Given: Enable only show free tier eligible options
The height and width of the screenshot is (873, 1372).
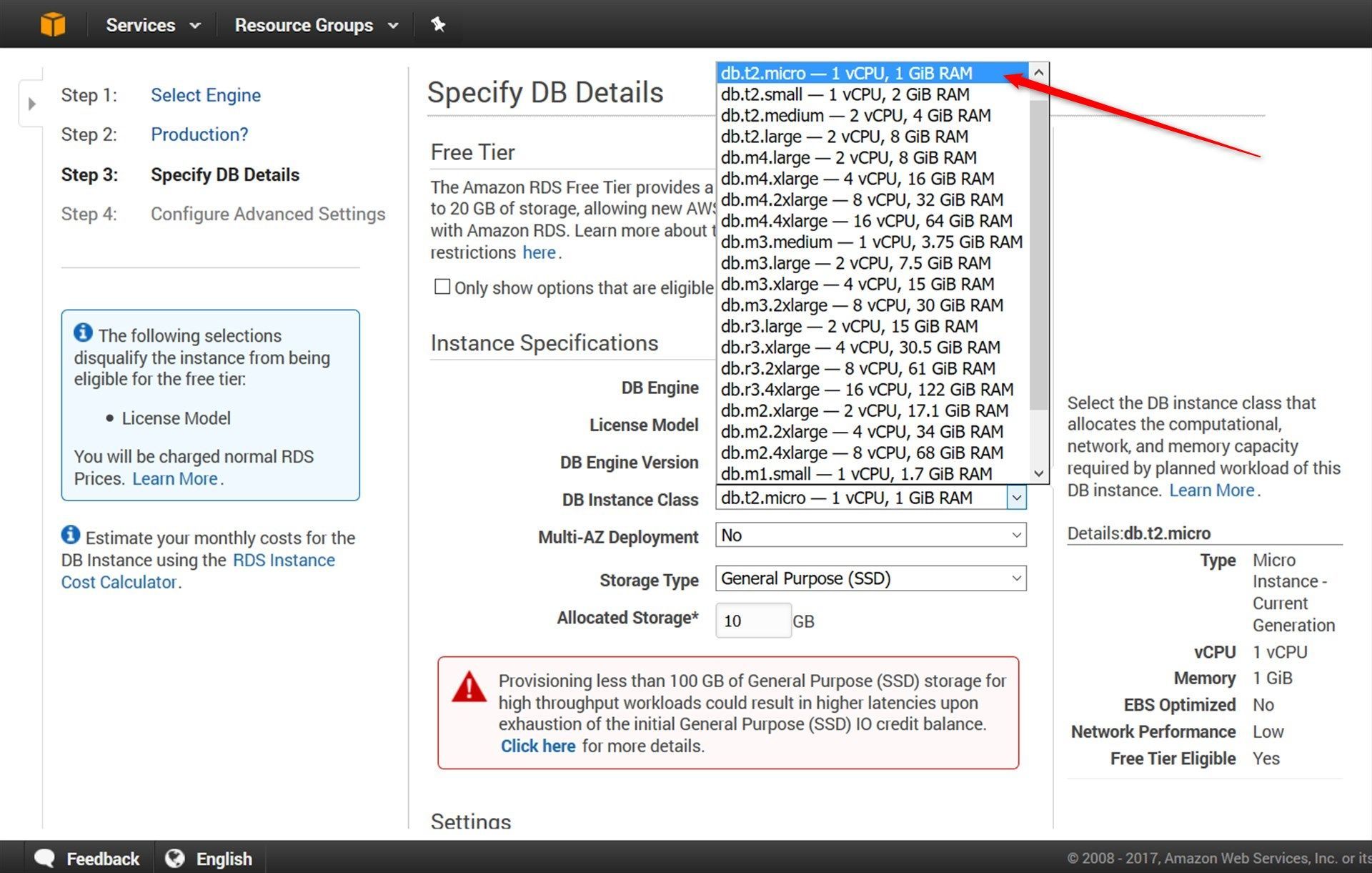Looking at the screenshot, I should [x=442, y=287].
